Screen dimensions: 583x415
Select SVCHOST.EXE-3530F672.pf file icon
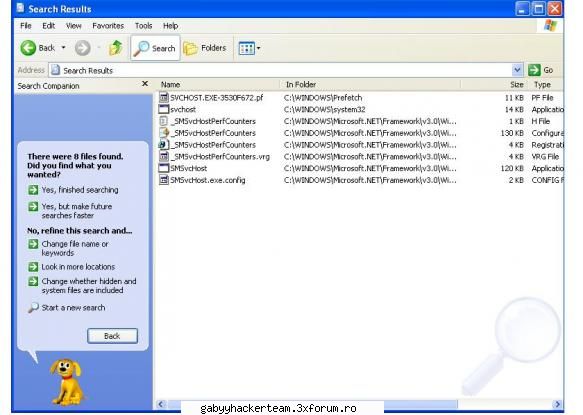pyautogui.click(x=164, y=97)
